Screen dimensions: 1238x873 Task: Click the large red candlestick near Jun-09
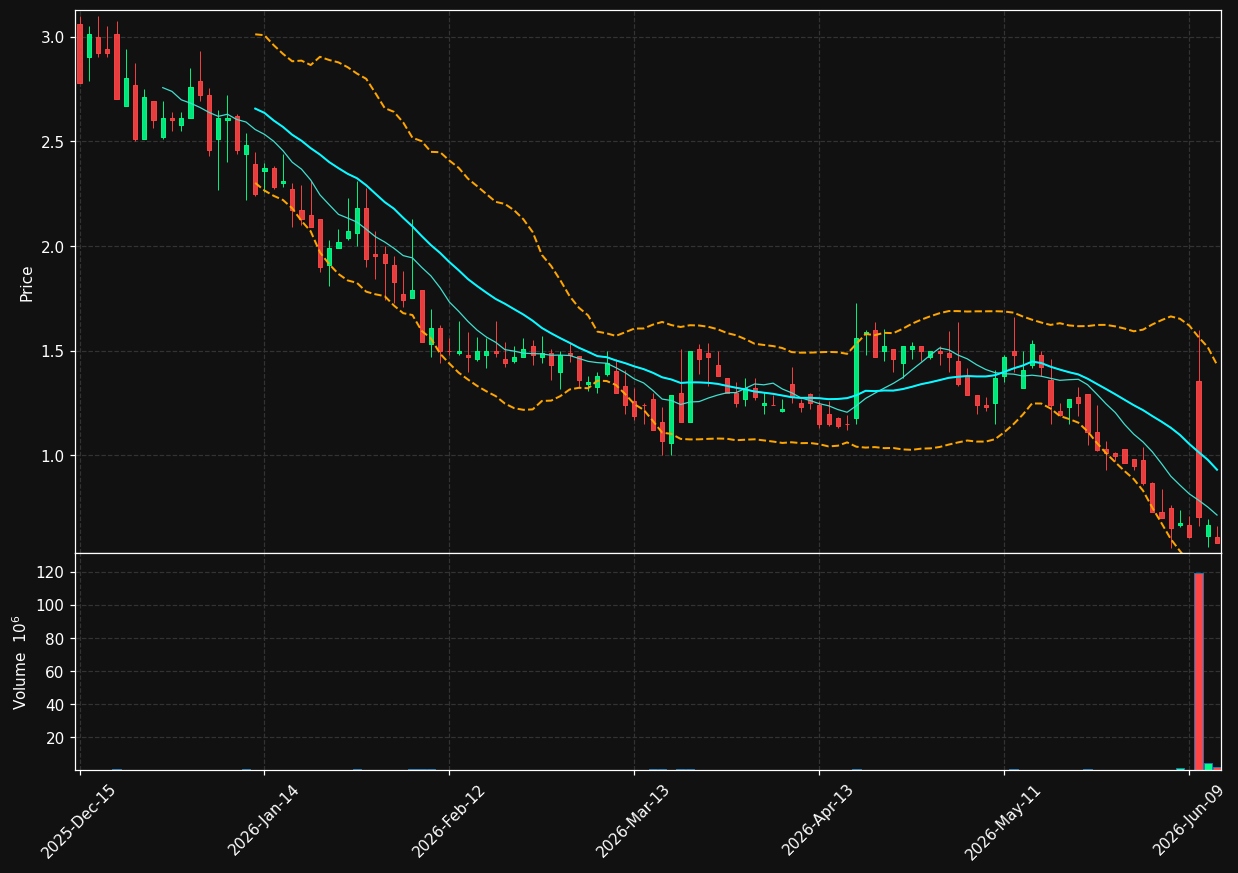(x=1199, y=449)
